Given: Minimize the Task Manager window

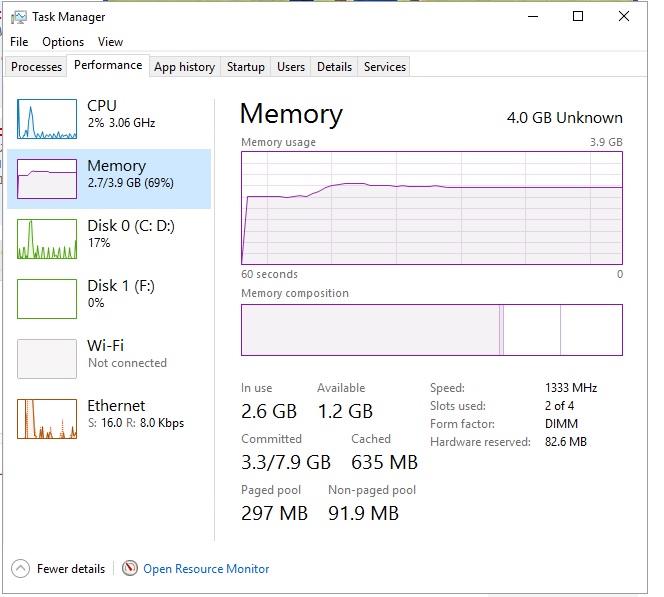Looking at the screenshot, I should click(533, 17).
